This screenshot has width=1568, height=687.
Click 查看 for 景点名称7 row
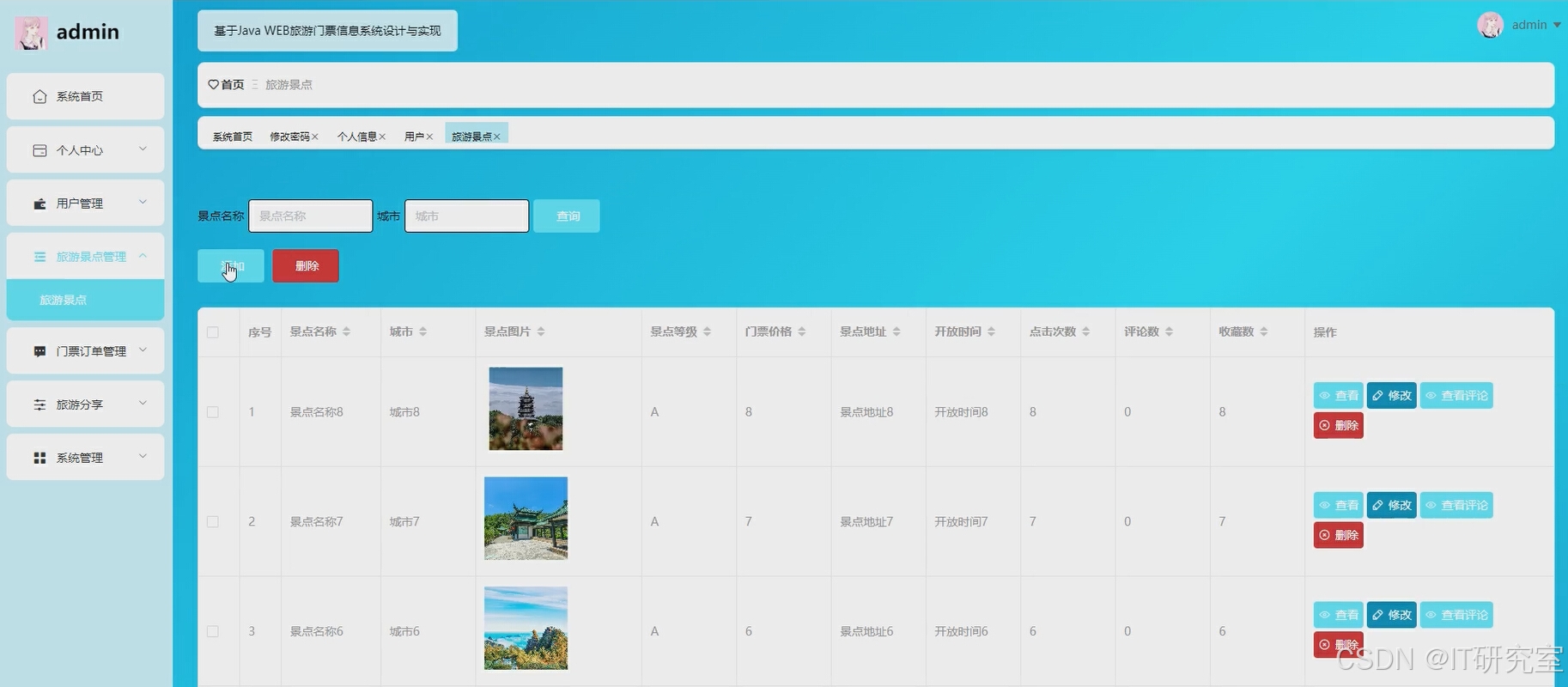click(x=1339, y=506)
